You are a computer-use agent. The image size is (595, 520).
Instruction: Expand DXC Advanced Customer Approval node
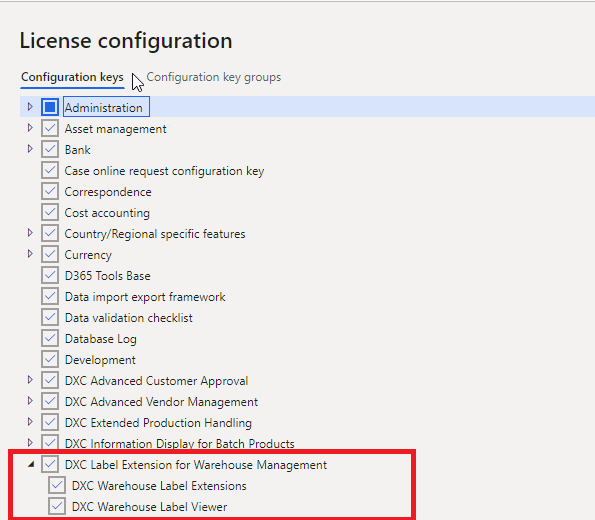(30, 380)
